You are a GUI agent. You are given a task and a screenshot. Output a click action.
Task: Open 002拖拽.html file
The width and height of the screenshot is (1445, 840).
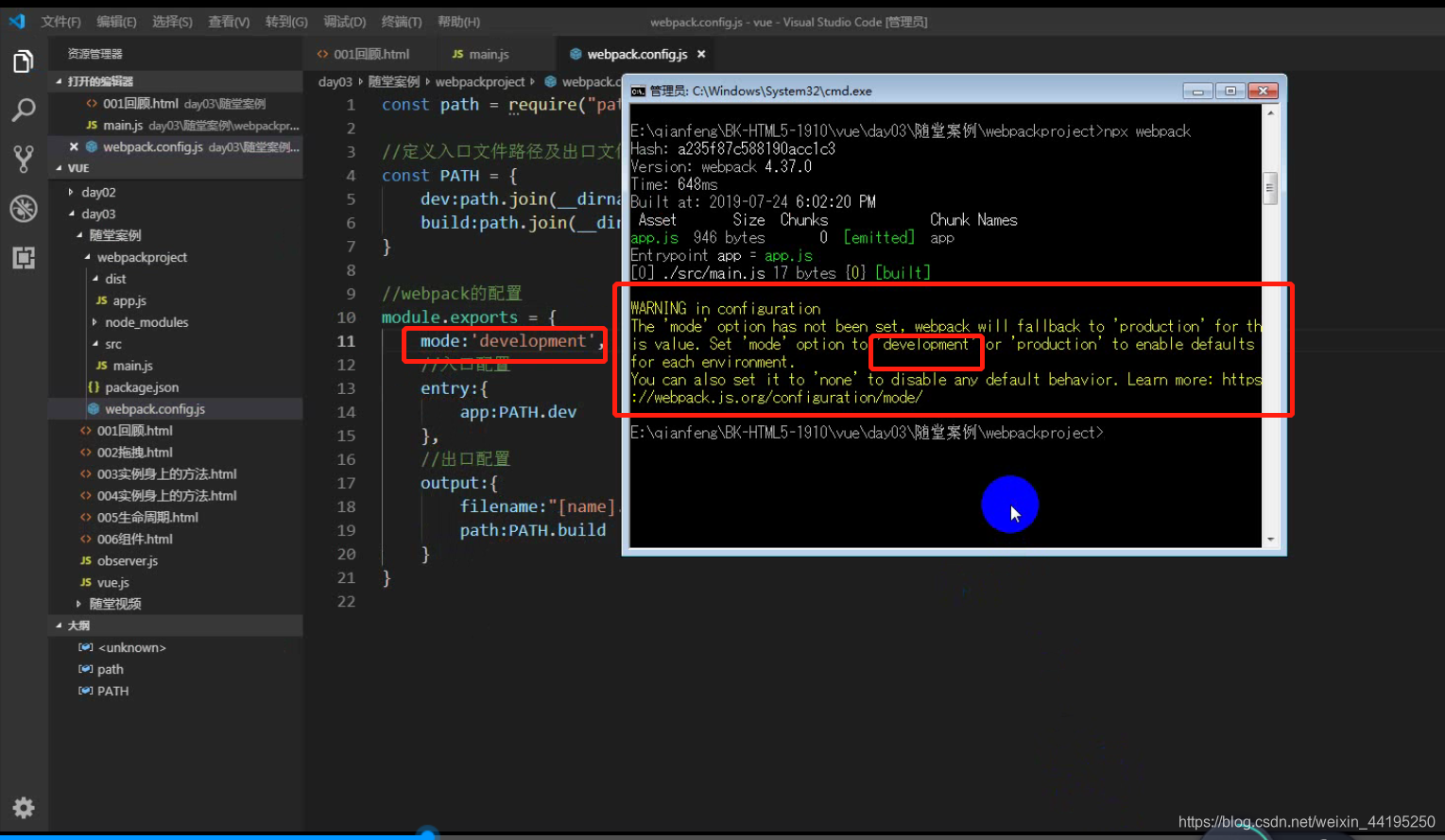(x=134, y=453)
